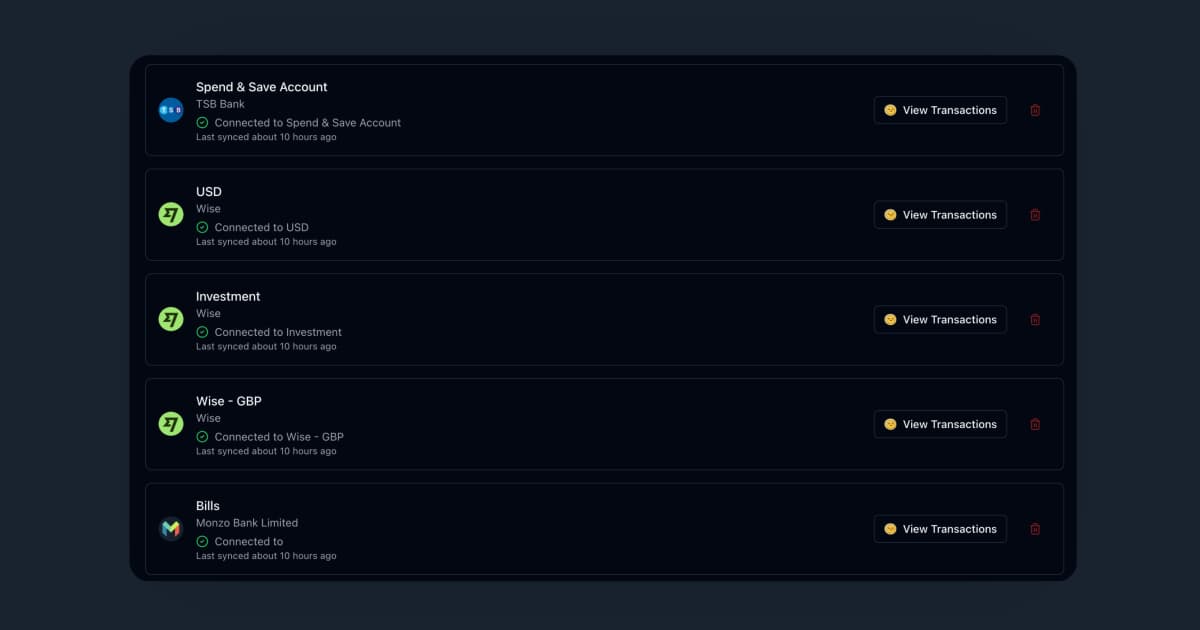This screenshot has height=630, width=1200.
Task: Select the Wise logo beside USD account
Action: pos(170,213)
